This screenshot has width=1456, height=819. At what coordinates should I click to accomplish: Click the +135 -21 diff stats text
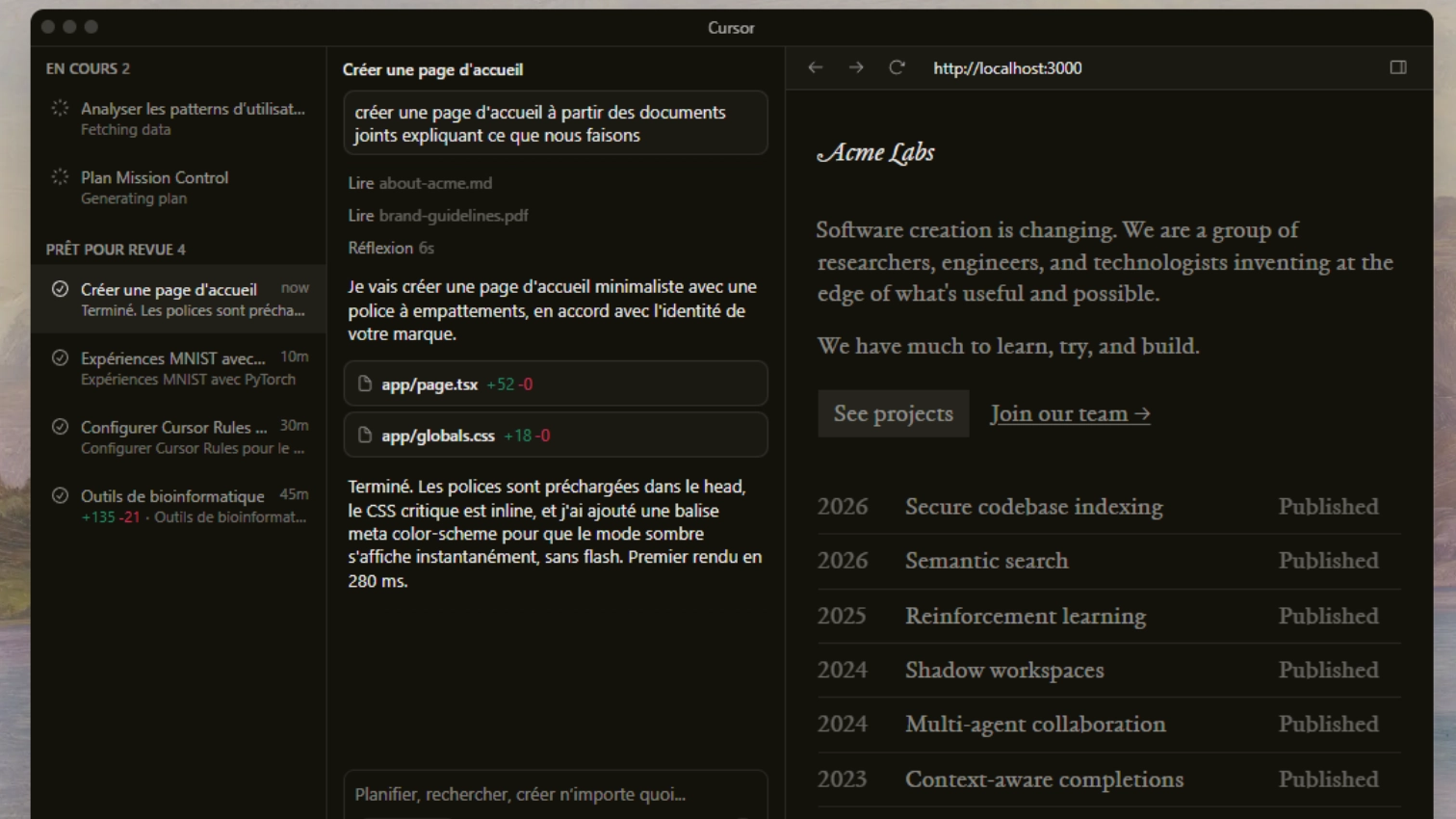coord(111,517)
